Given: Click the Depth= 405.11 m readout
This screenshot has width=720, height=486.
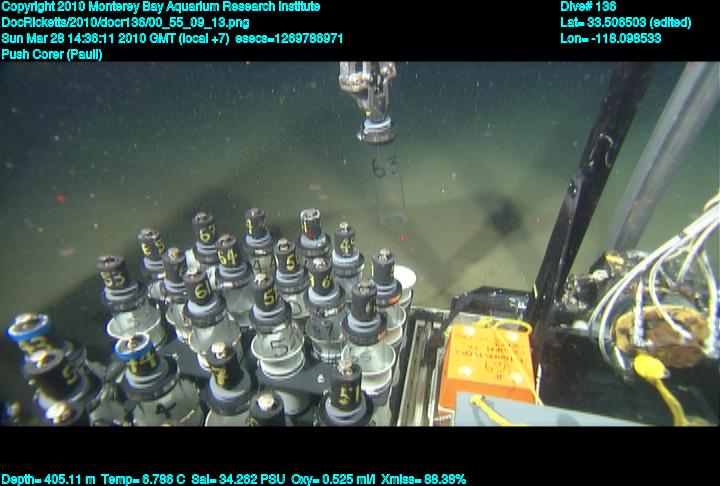Looking at the screenshot, I should (x=48, y=480).
